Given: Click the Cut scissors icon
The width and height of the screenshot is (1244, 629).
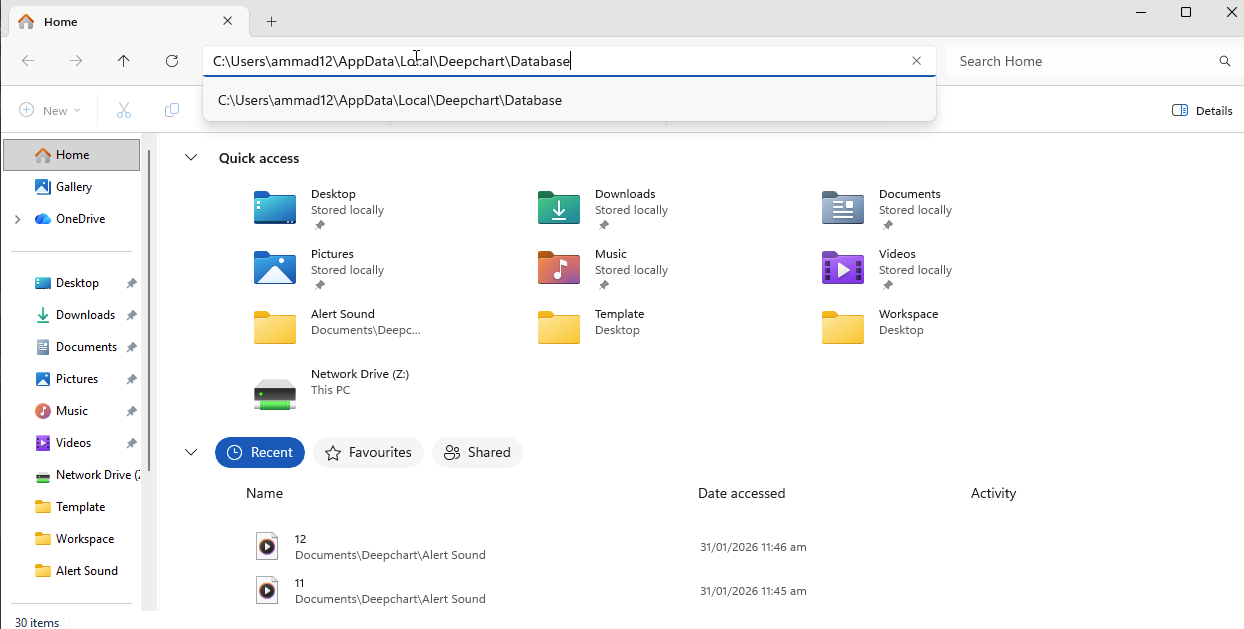Looking at the screenshot, I should pos(124,110).
